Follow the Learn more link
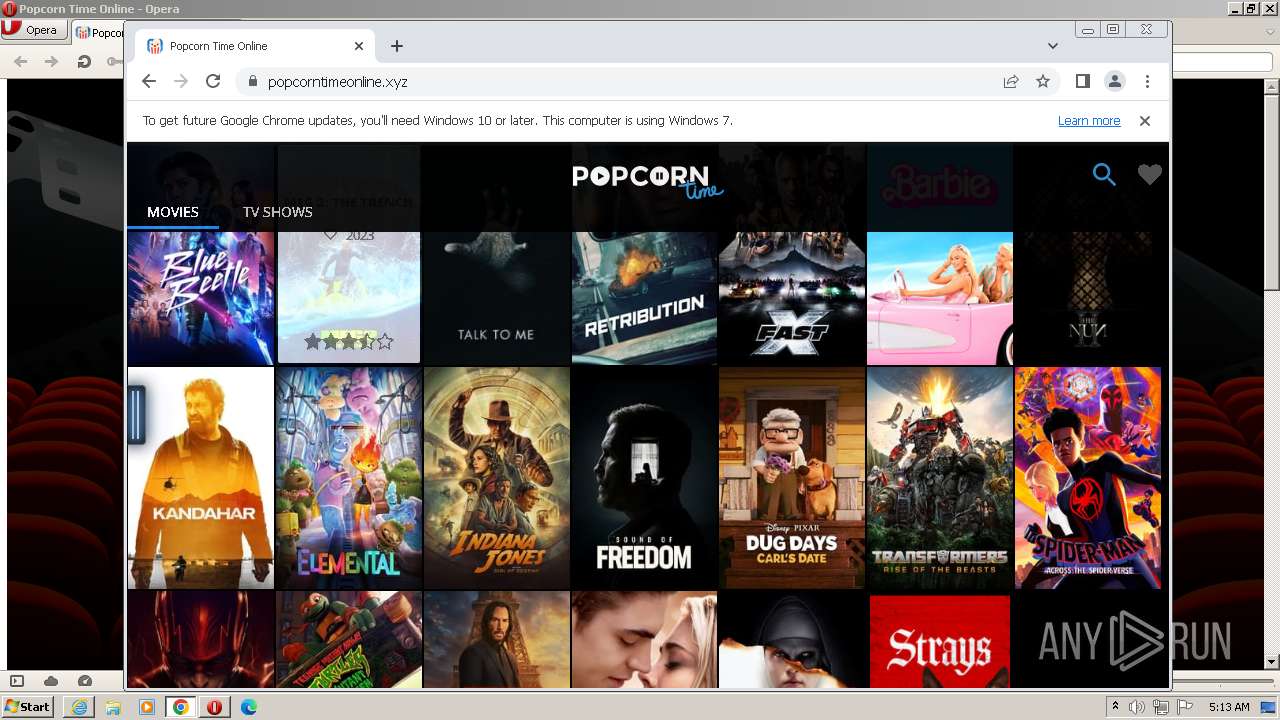Viewport: 1280px width, 720px height. 1089,120
